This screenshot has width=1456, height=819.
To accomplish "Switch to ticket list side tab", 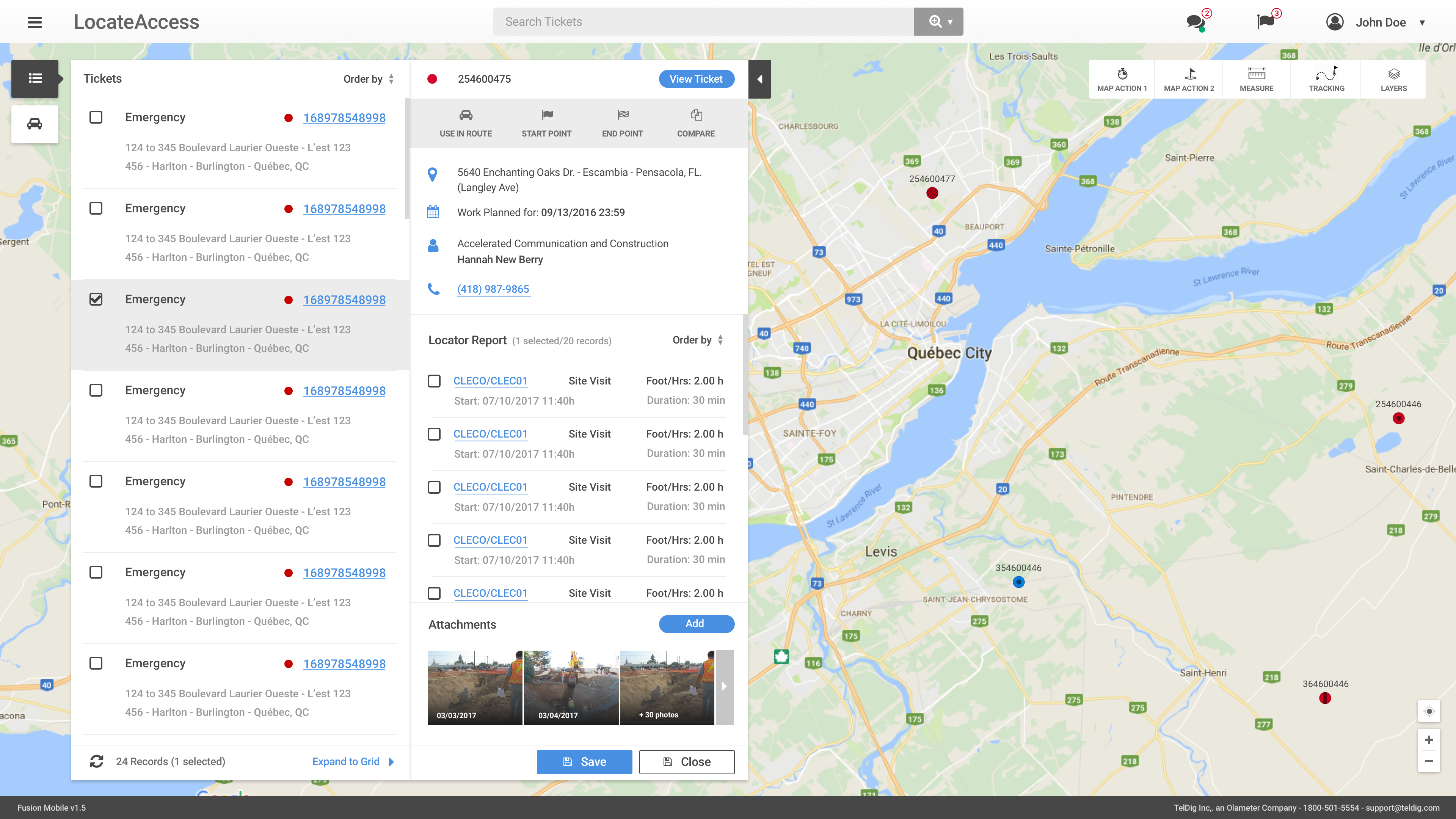I will point(35,78).
